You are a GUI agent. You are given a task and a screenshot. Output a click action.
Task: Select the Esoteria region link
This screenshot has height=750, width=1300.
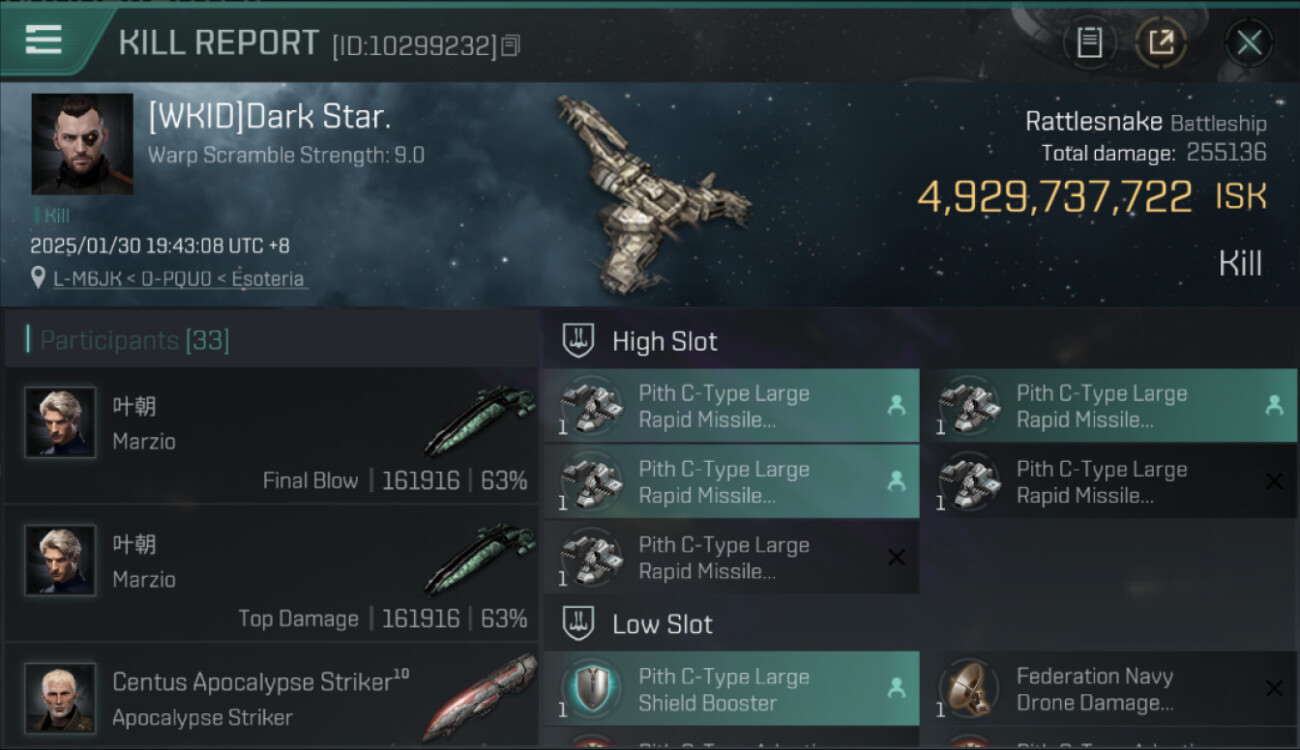(x=267, y=279)
